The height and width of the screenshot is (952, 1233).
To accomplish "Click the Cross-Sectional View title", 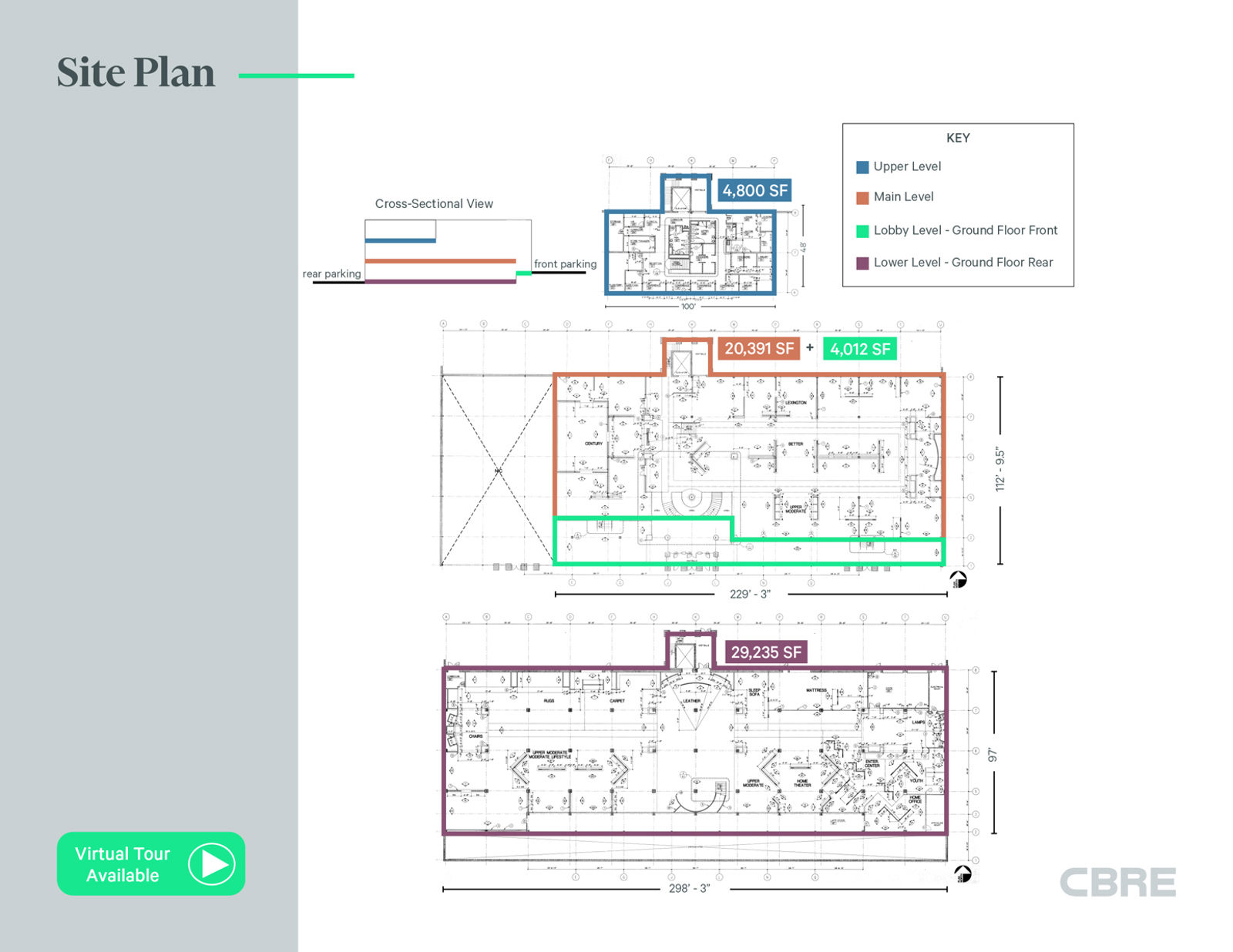I will 434,204.
